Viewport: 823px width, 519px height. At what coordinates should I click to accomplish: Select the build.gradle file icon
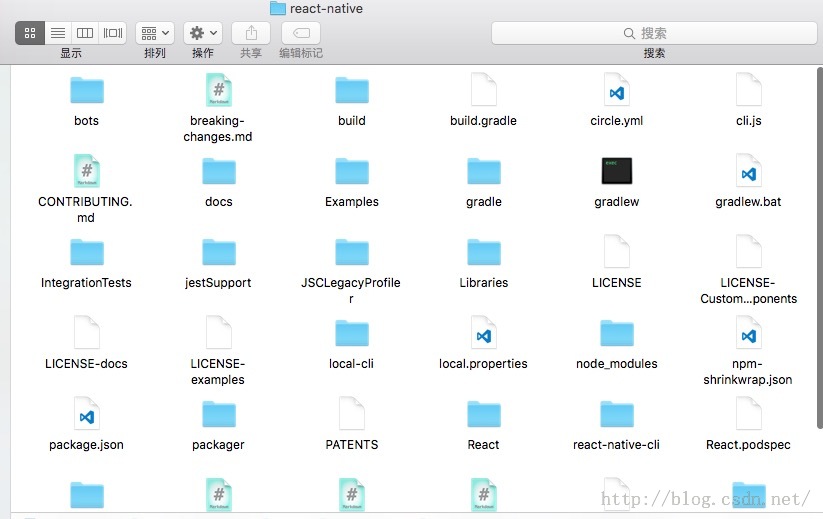[x=484, y=90]
